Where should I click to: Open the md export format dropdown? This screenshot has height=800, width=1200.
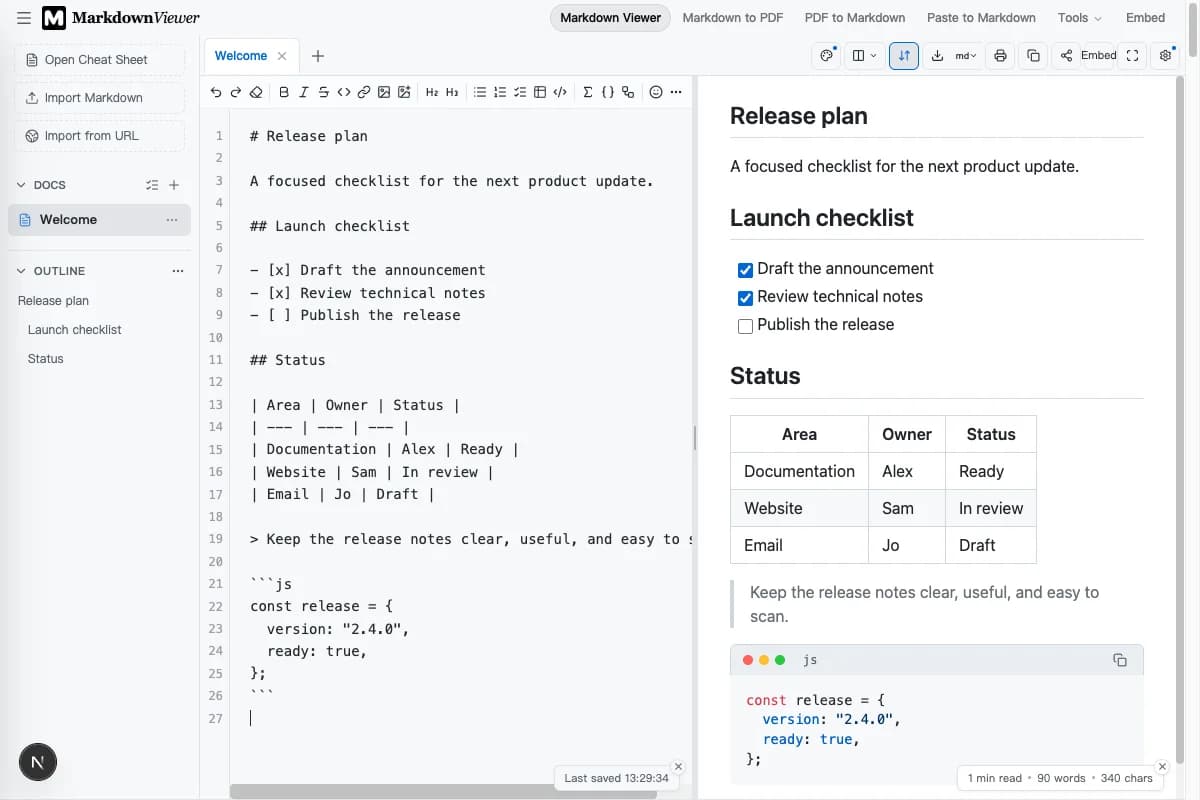click(966, 56)
